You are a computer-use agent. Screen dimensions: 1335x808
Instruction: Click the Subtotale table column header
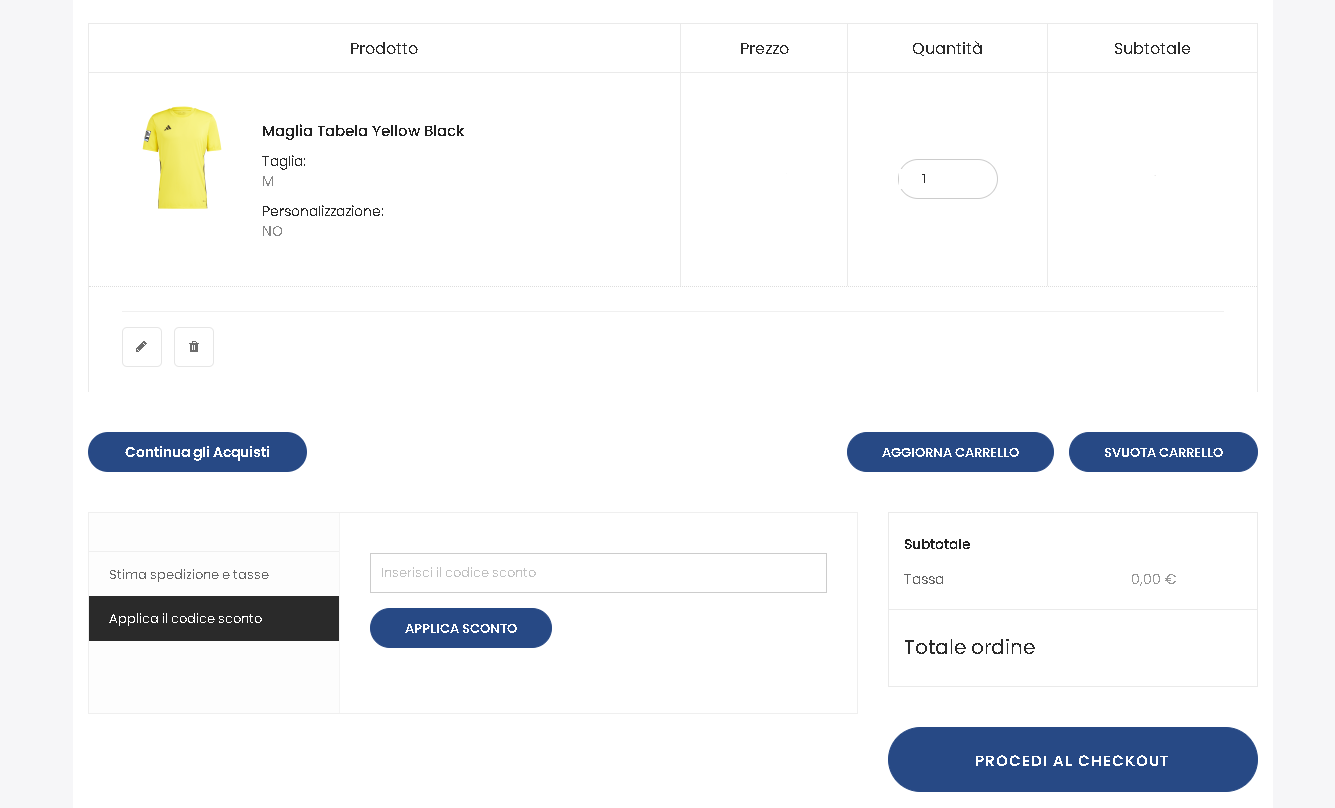point(1152,48)
